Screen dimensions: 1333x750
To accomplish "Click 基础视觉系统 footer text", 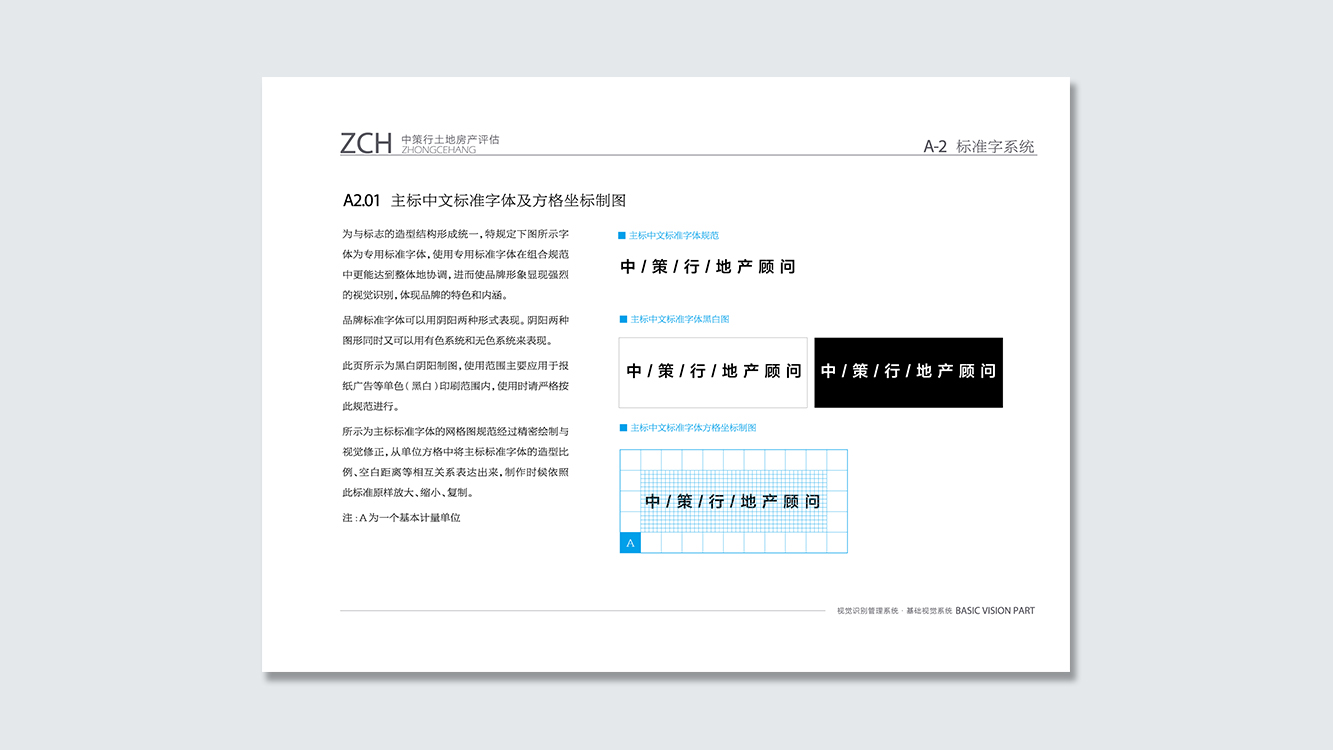I will tap(928, 610).
